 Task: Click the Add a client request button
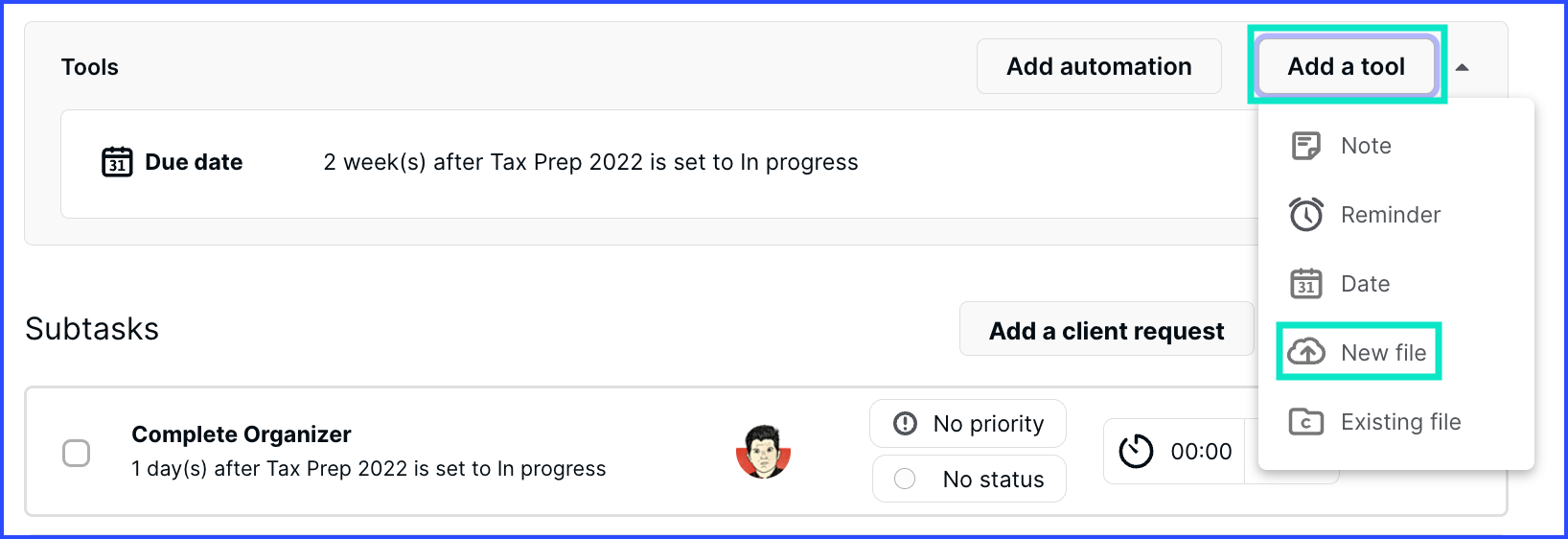pyautogui.click(x=1107, y=329)
